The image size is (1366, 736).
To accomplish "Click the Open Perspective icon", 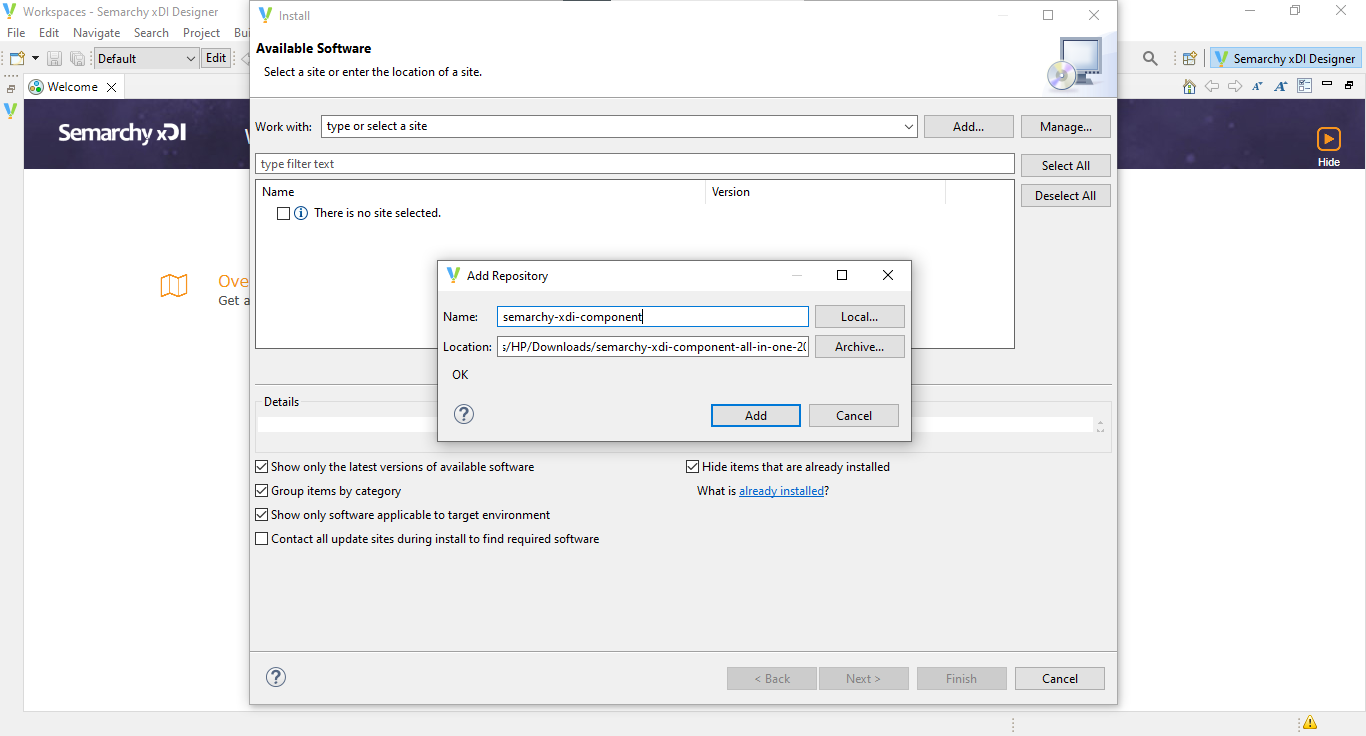I will 1189,58.
